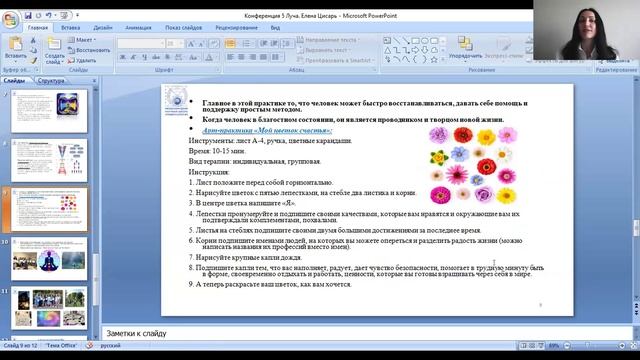Select the right arrow shape in gallery
Screen dimensions: 640x360
pyautogui.click(x=416, y=50)
